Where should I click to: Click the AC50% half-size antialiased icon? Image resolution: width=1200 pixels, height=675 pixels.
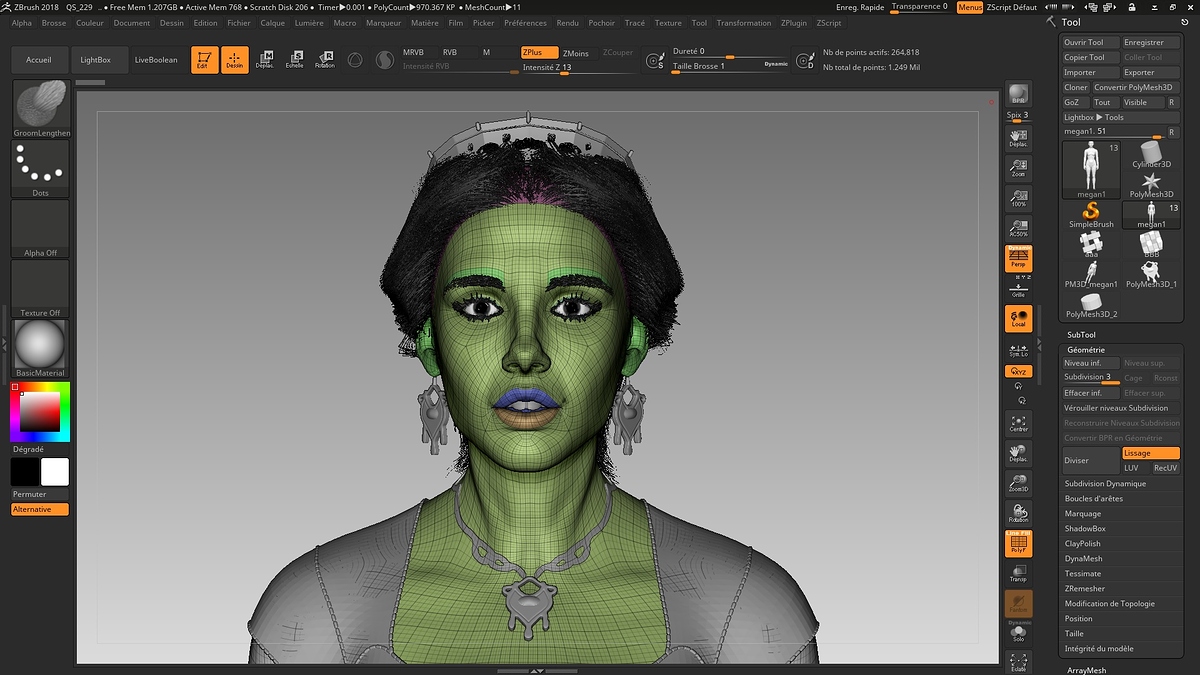click(1018, 228)
